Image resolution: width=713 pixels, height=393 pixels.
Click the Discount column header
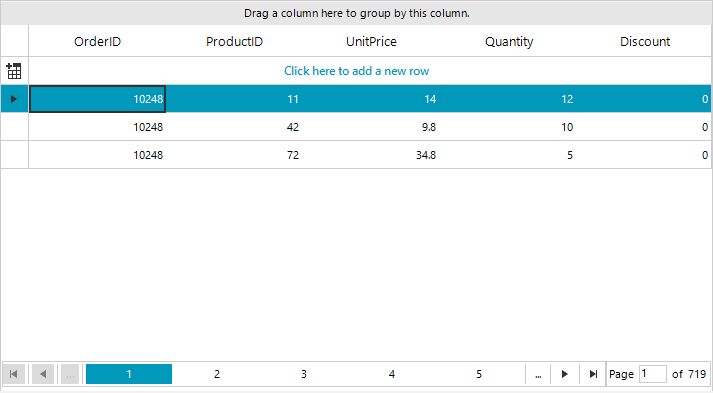644,41
